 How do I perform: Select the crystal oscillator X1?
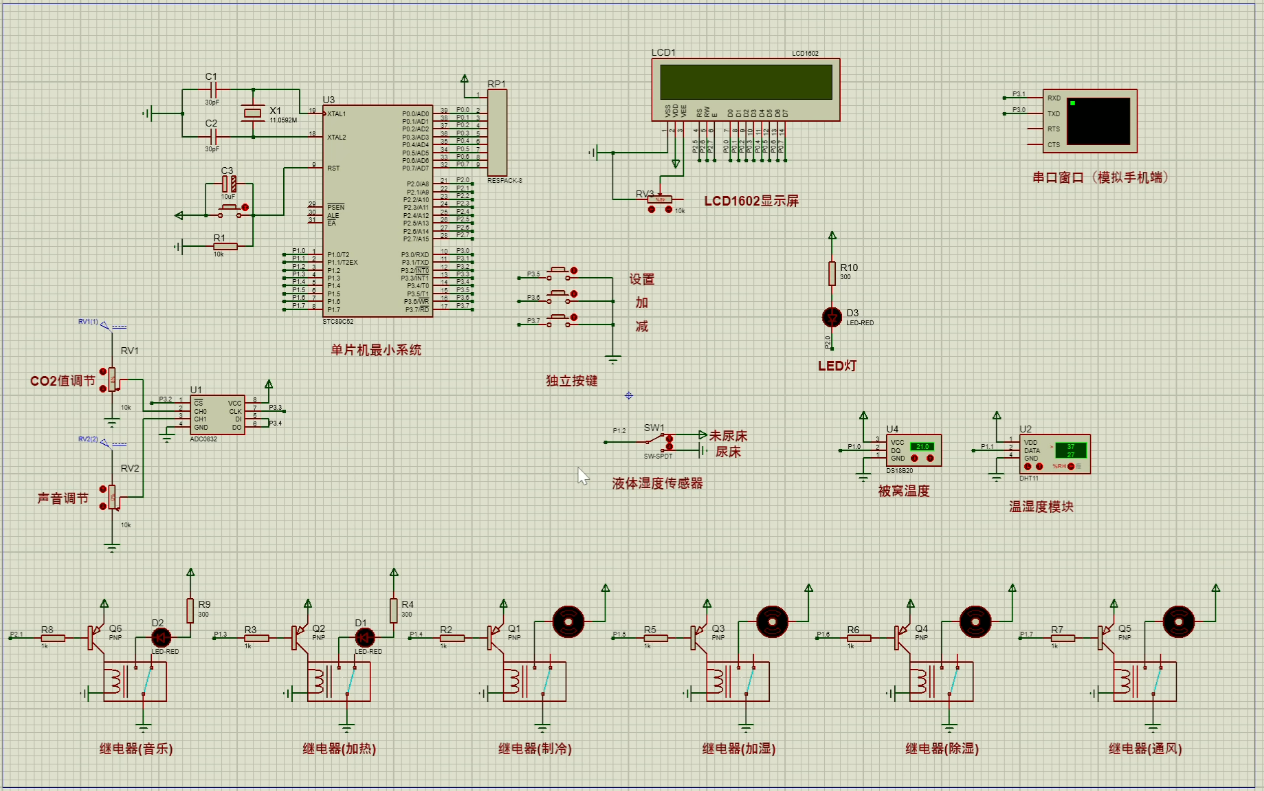tap(252, 114)
